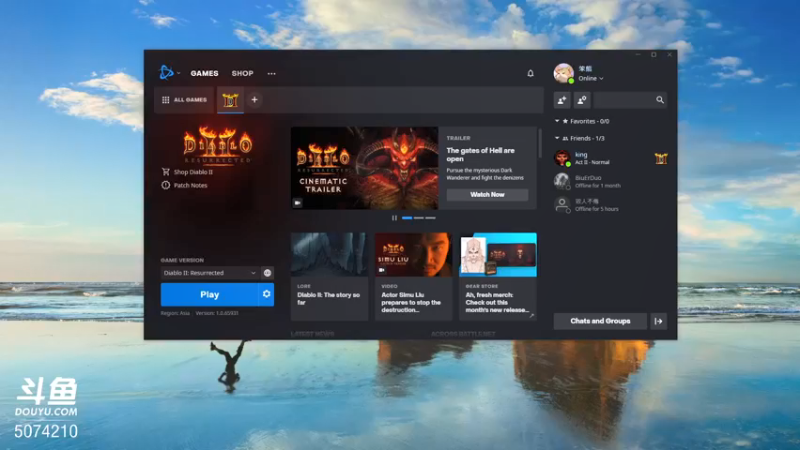
Task: Open the Battle.net logo dropdown arrow
Action: [x=179, y=73]
